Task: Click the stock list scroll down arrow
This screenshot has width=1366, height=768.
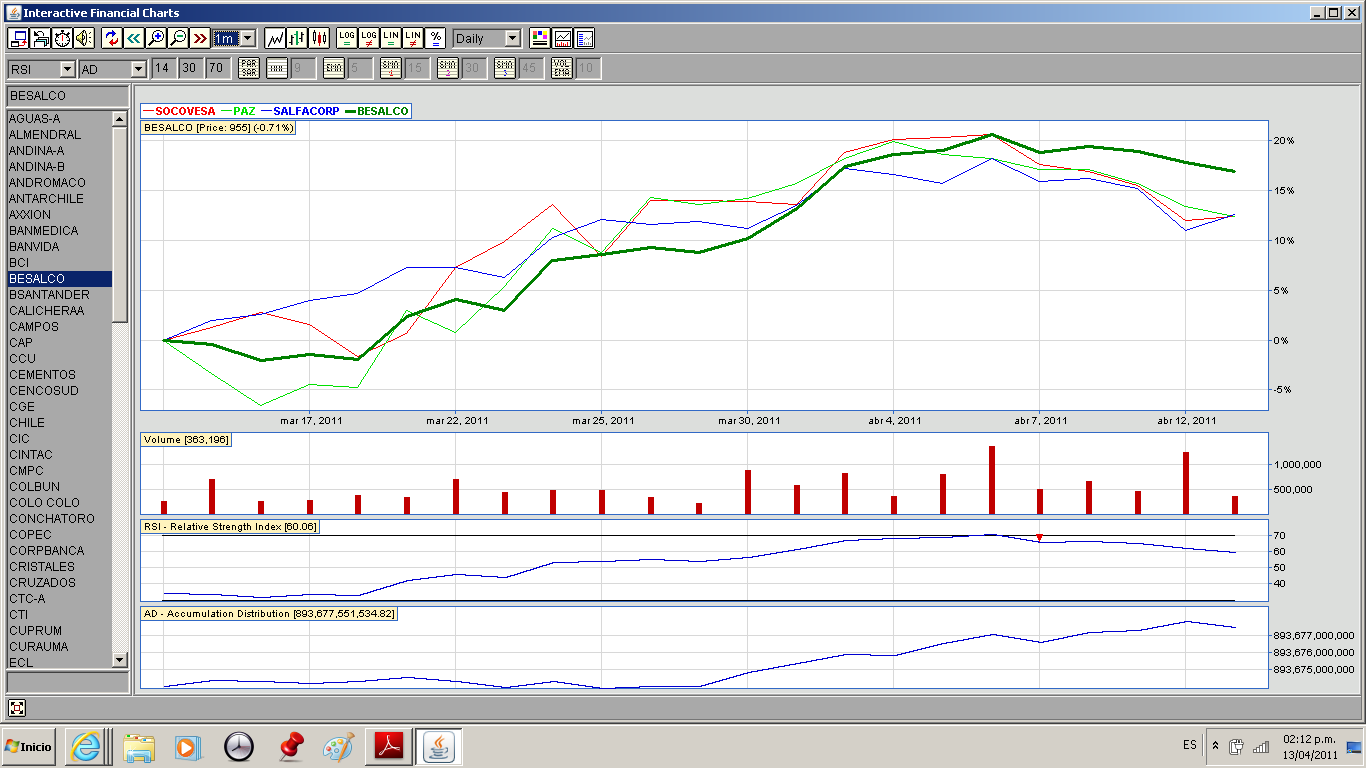Action: click(120, 659)
